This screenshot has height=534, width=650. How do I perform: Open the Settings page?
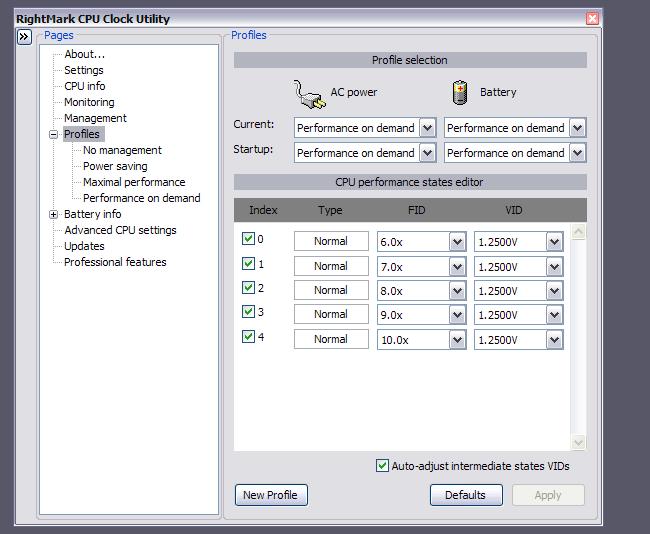point(84,70)
